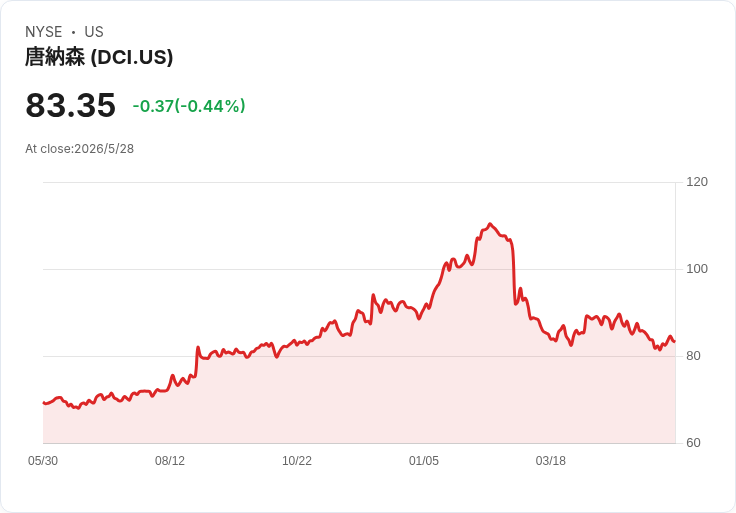736x513 pixels.
Task: Click the 08/12 date label on x-axis
Action: tap(170, 461)
